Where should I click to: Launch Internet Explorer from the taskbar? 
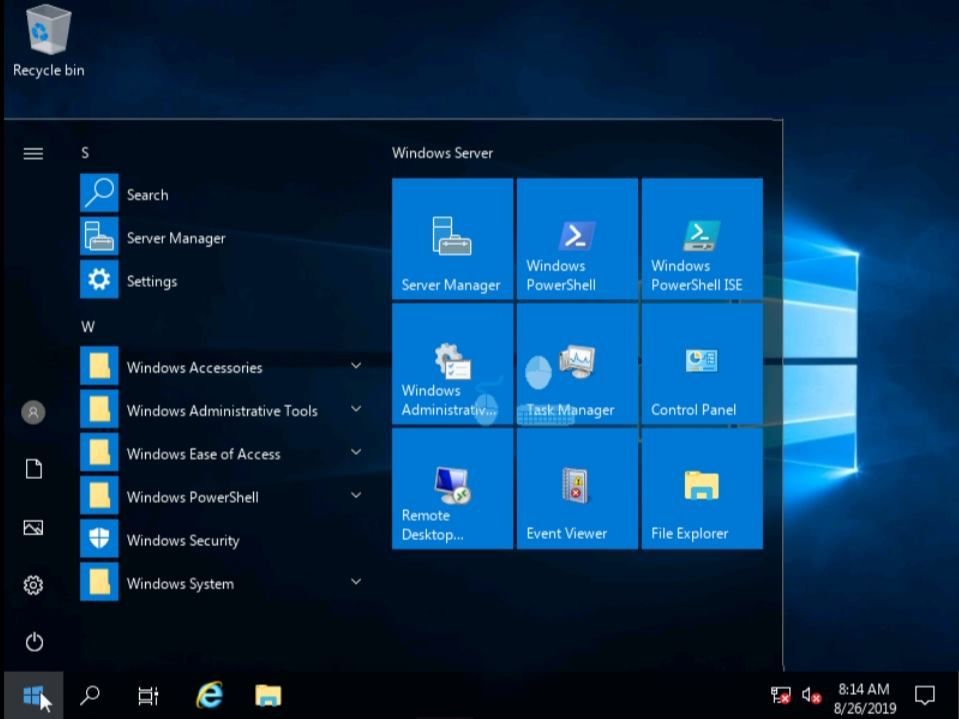click(x=208, y=694)
